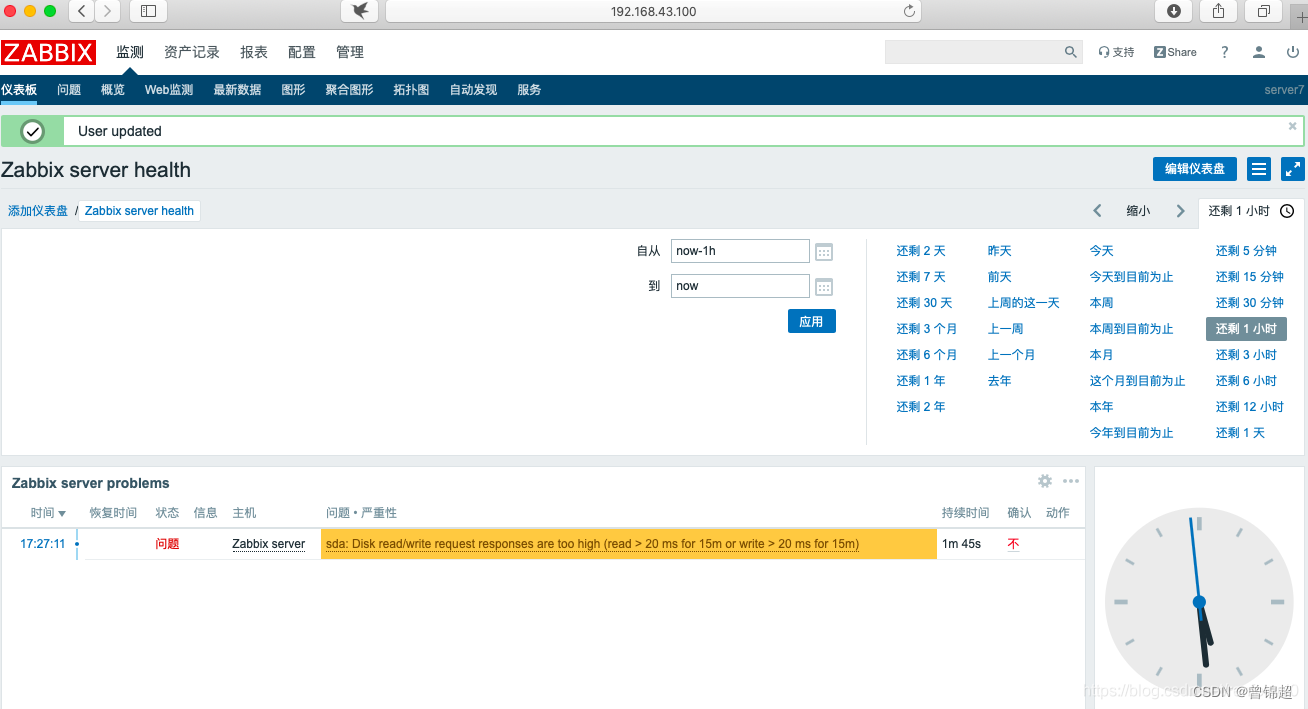Open the 报表 reports menu
This screenshot has height=709, width=1308.
point(254,52)
